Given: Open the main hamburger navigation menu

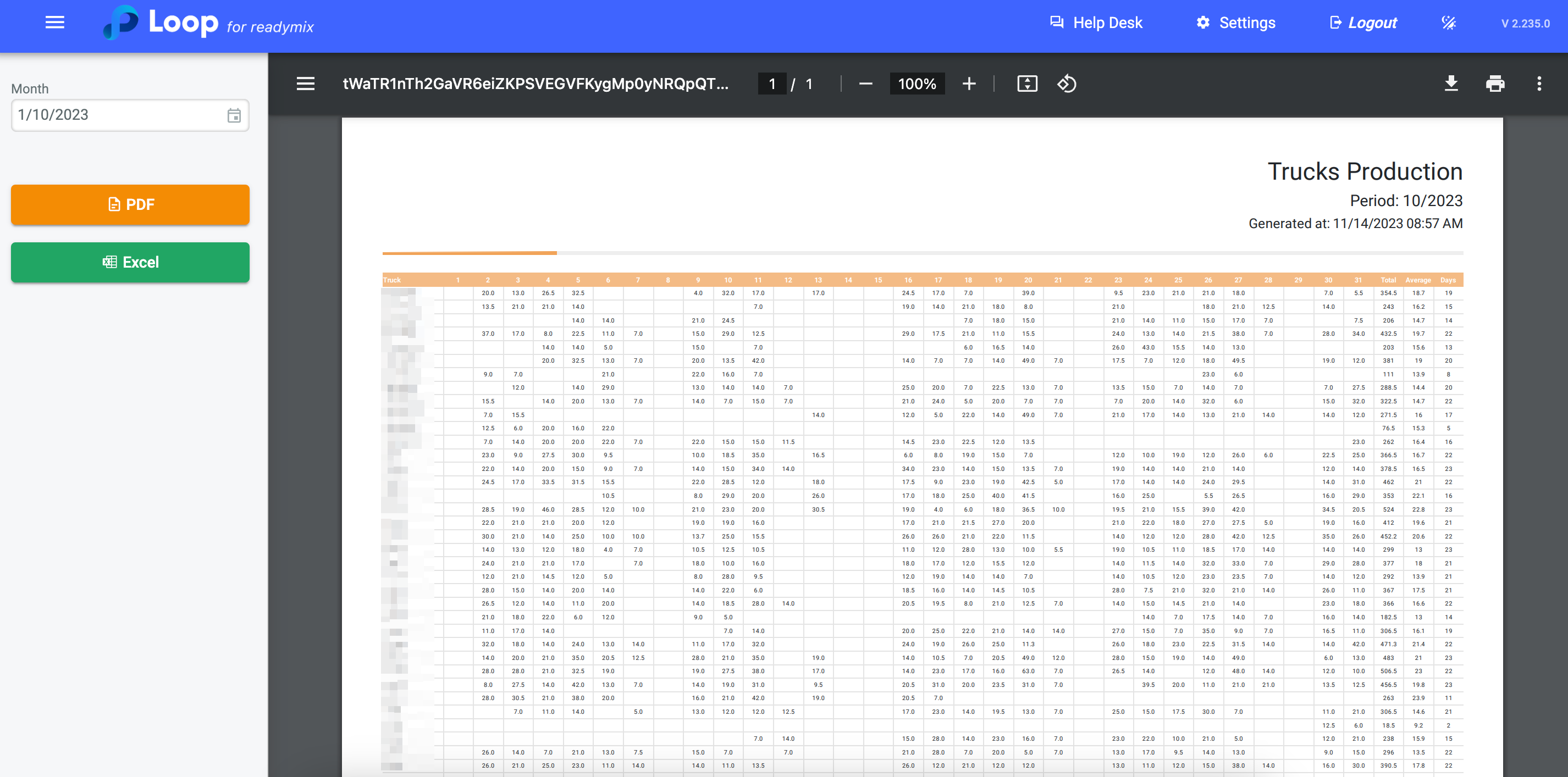Looking at the screenshot, I should tap(55, 23).
